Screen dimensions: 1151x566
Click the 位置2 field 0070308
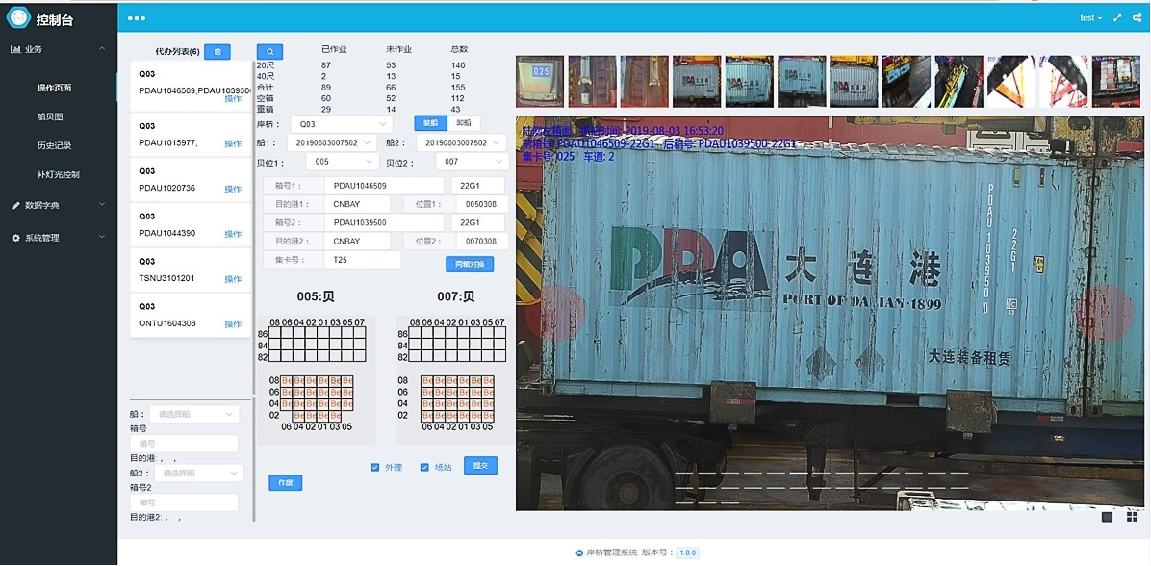pyautogui.click(x=480, y=241)
